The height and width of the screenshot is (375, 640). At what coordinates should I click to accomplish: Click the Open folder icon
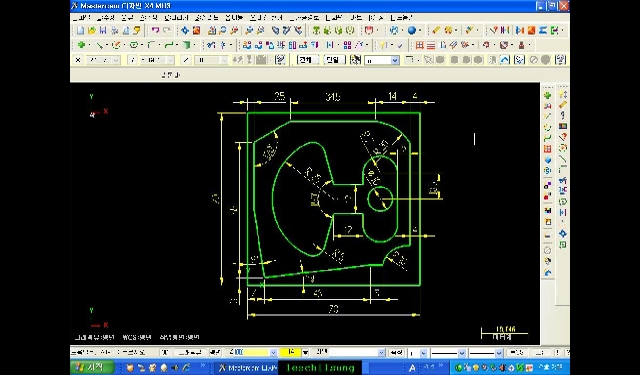click(x=91, y=30)
